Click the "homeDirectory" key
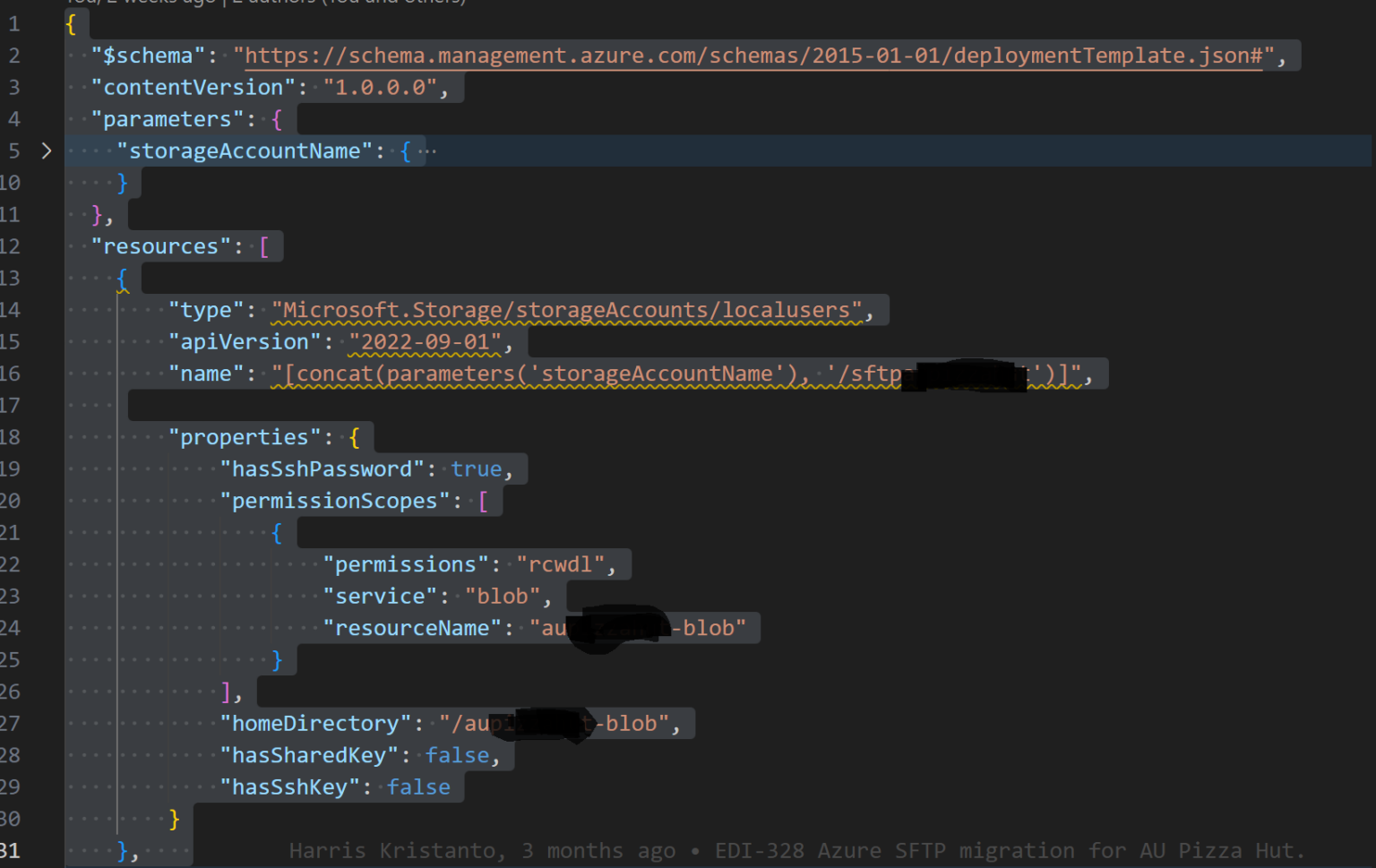 tap(315, 724)
